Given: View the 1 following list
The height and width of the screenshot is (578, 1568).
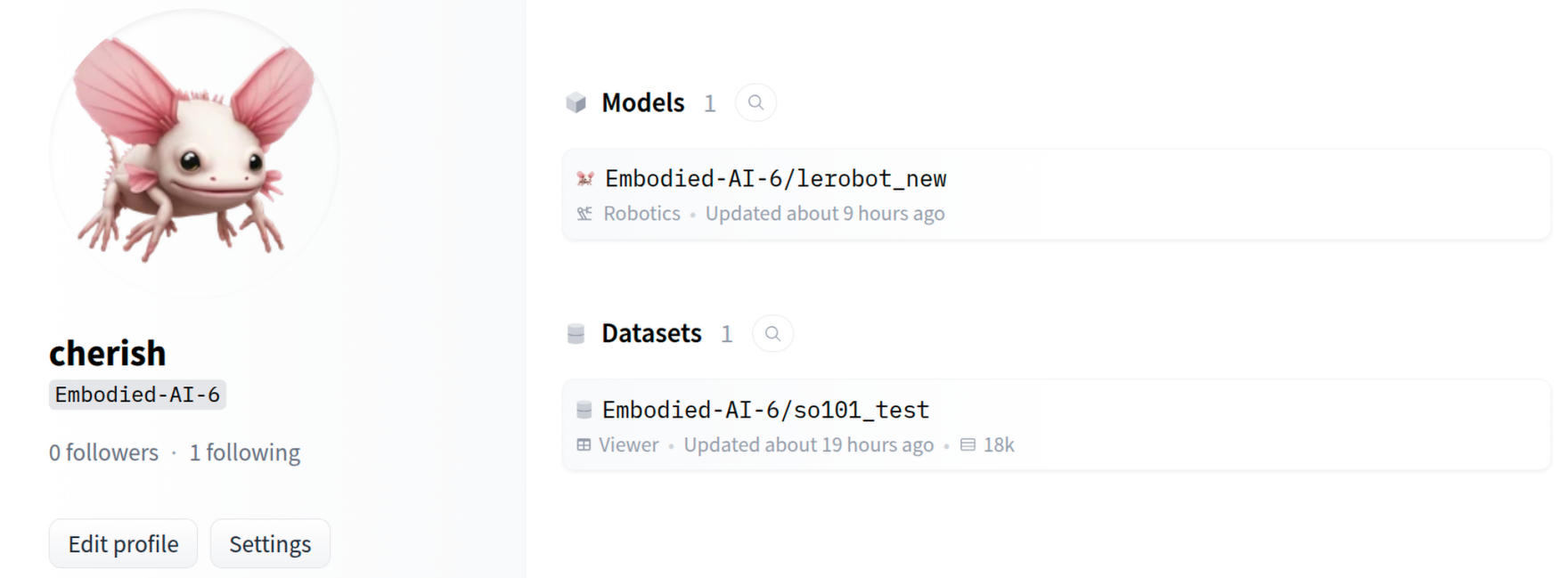Looking at the screenshot, I should 245,452.
